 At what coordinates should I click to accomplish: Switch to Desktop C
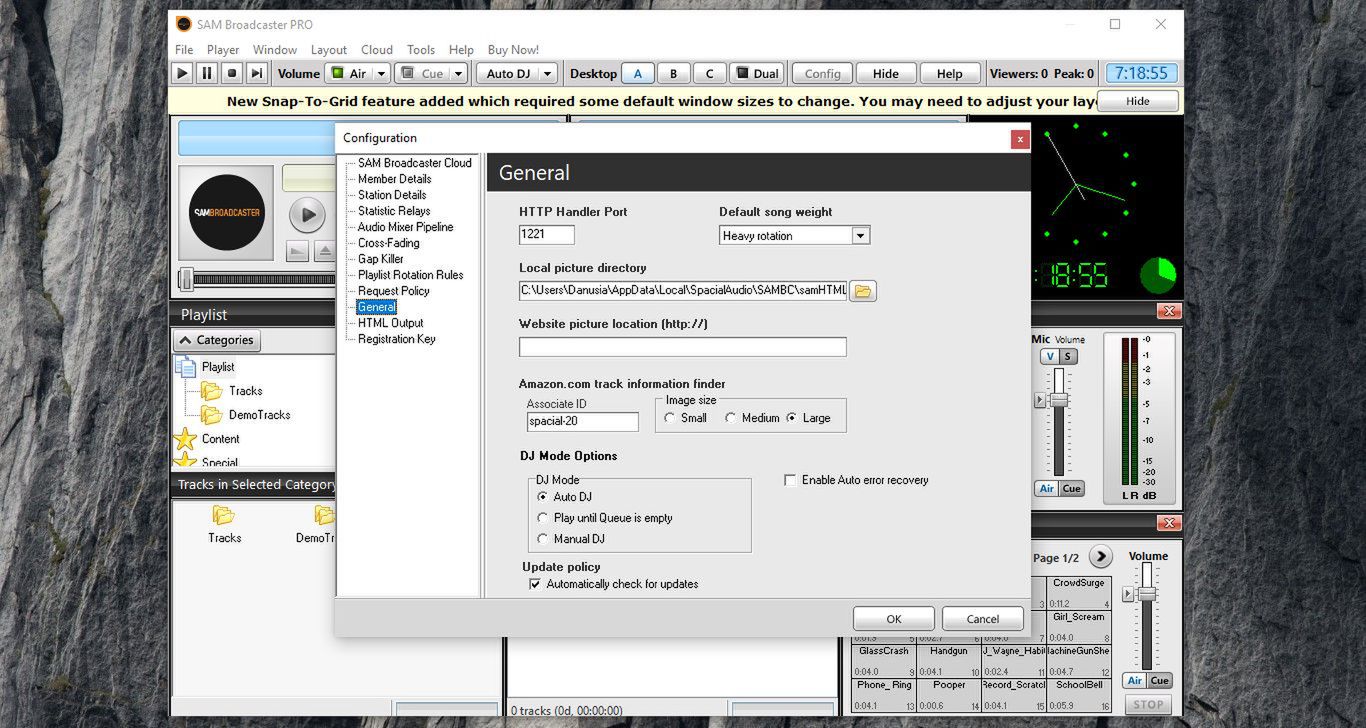710,73
